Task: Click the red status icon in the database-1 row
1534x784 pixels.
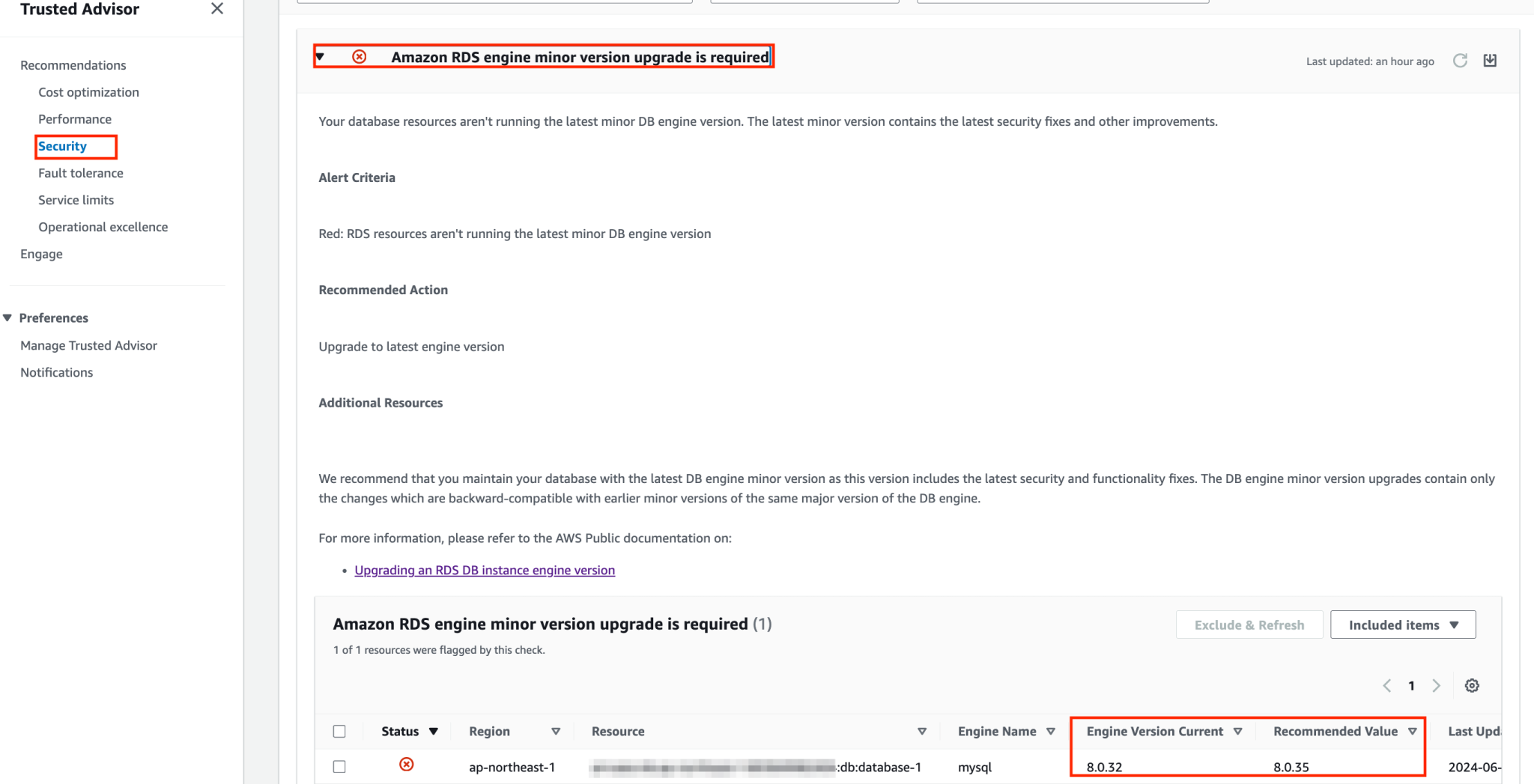Action: click(x=406, y=765)
